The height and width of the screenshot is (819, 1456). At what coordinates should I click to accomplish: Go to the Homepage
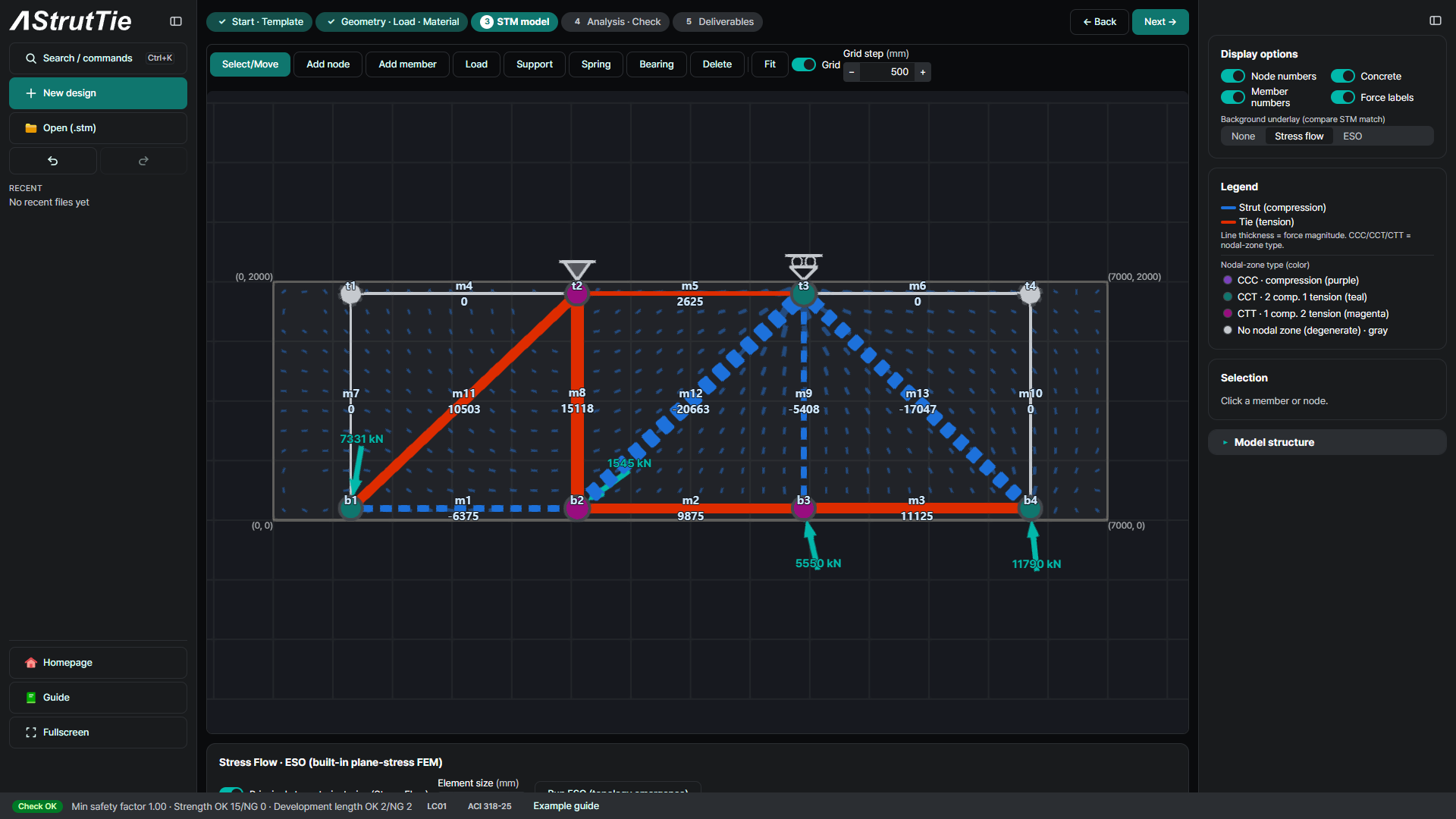pyautogui.click(x=98, y=663)
